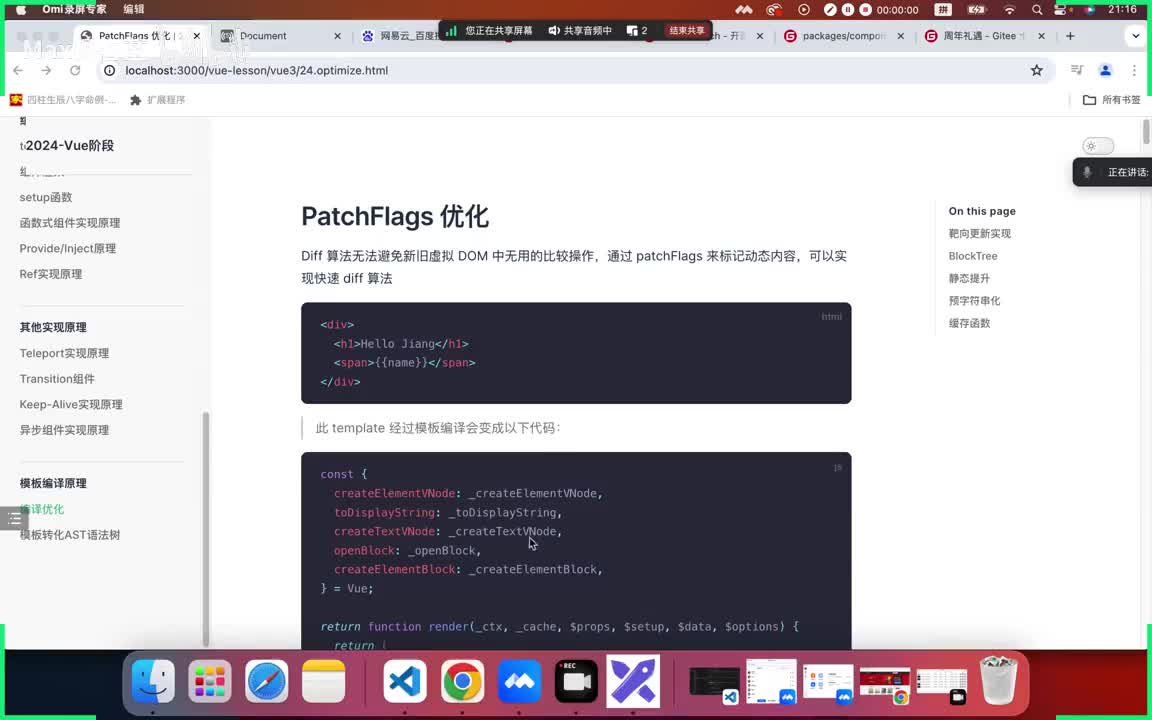The image size is (1152, 720).
Task: Click the Wi-Fi icon in menu bar
Action: pyautogui.click(x=1009, y=10)
